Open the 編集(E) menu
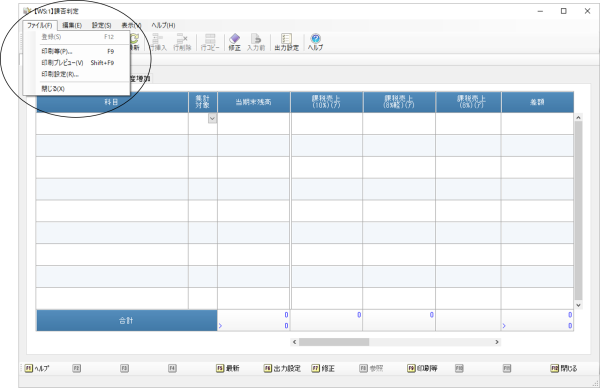This screenshot has width=600, height=388. [72, 25]
